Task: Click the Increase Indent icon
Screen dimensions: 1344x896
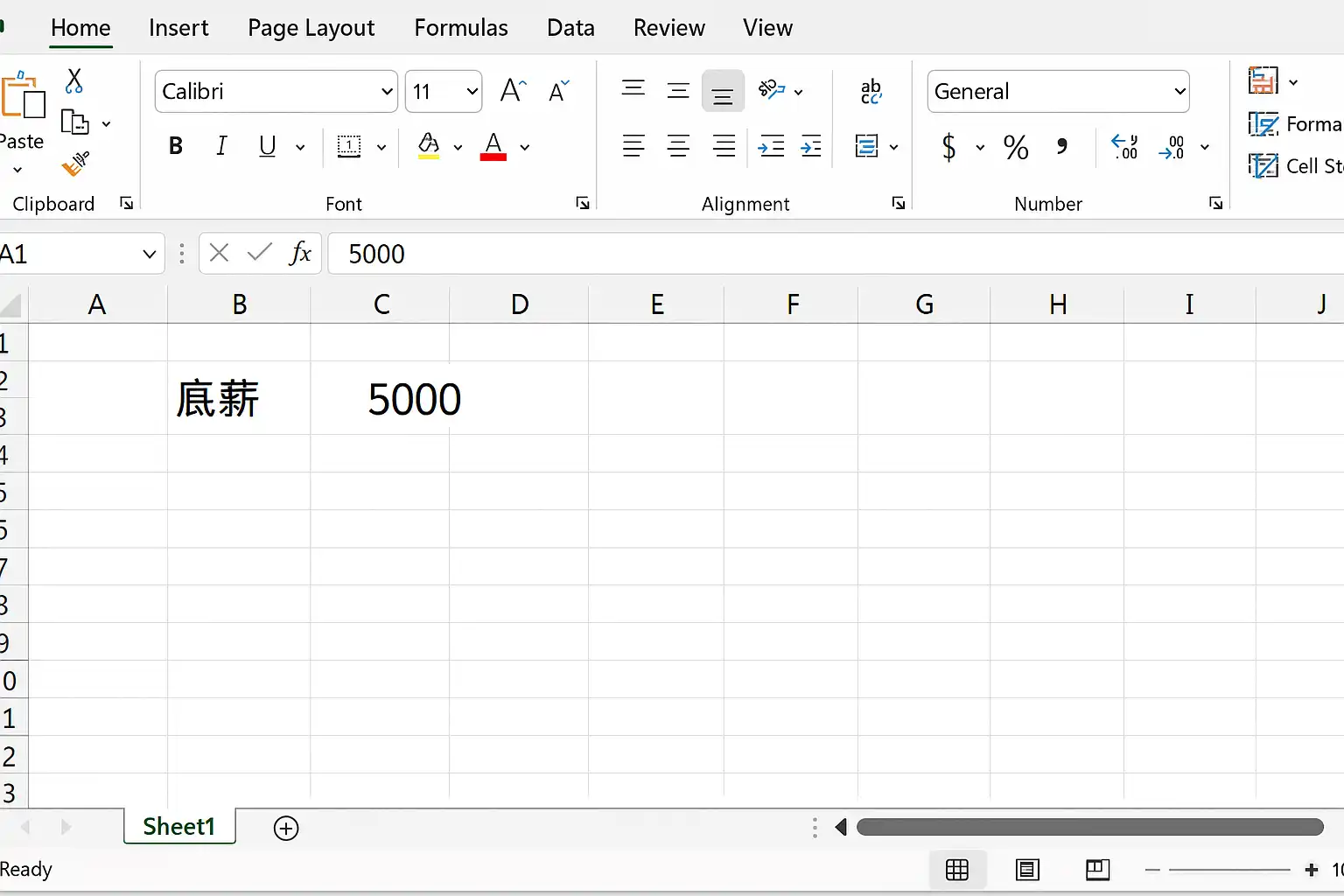Action: pos(811,147)
